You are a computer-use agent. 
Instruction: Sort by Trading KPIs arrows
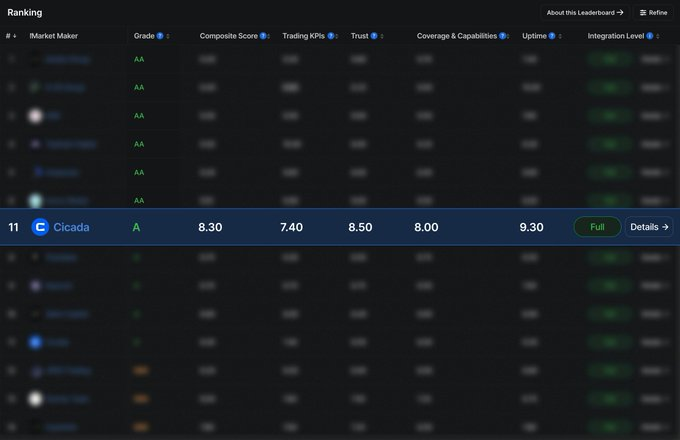pos(337,36)
